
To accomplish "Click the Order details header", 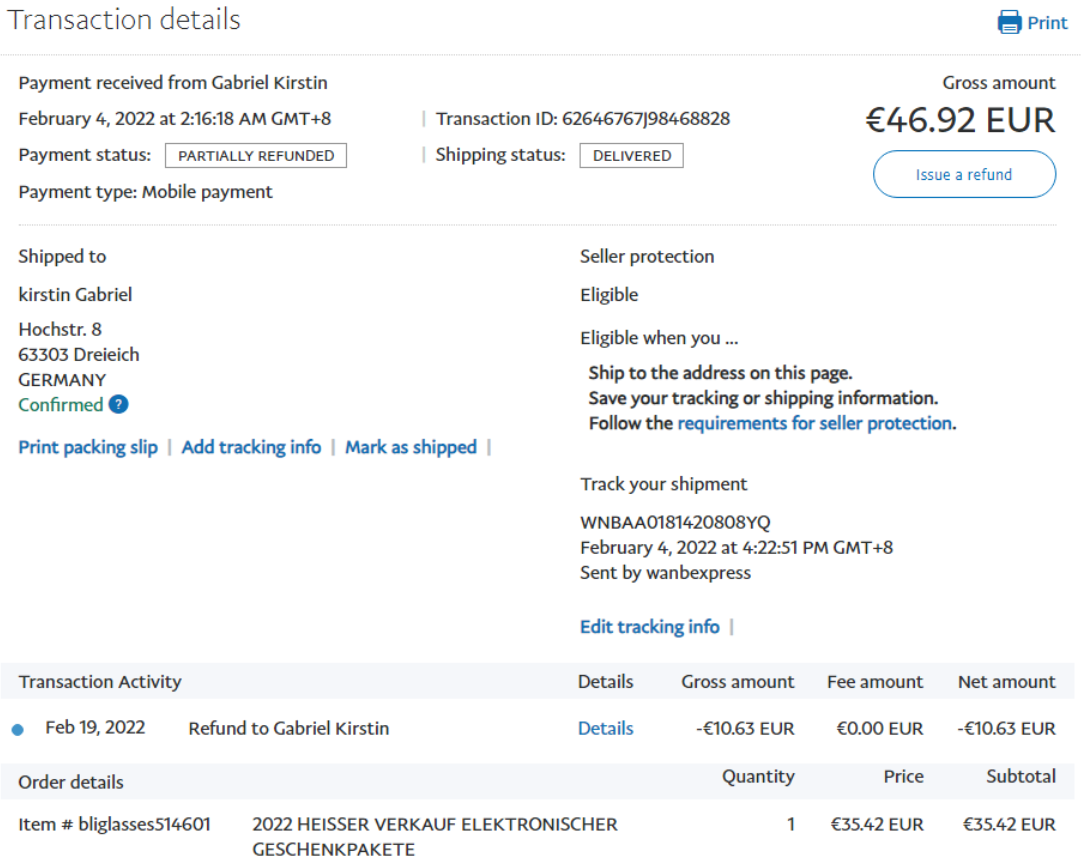I will point(71,782).
